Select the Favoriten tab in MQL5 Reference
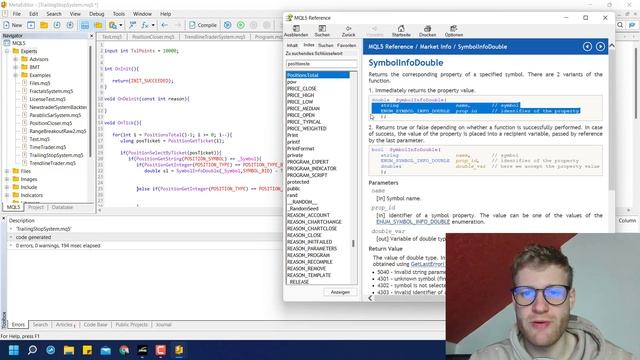 click(346, 45)
